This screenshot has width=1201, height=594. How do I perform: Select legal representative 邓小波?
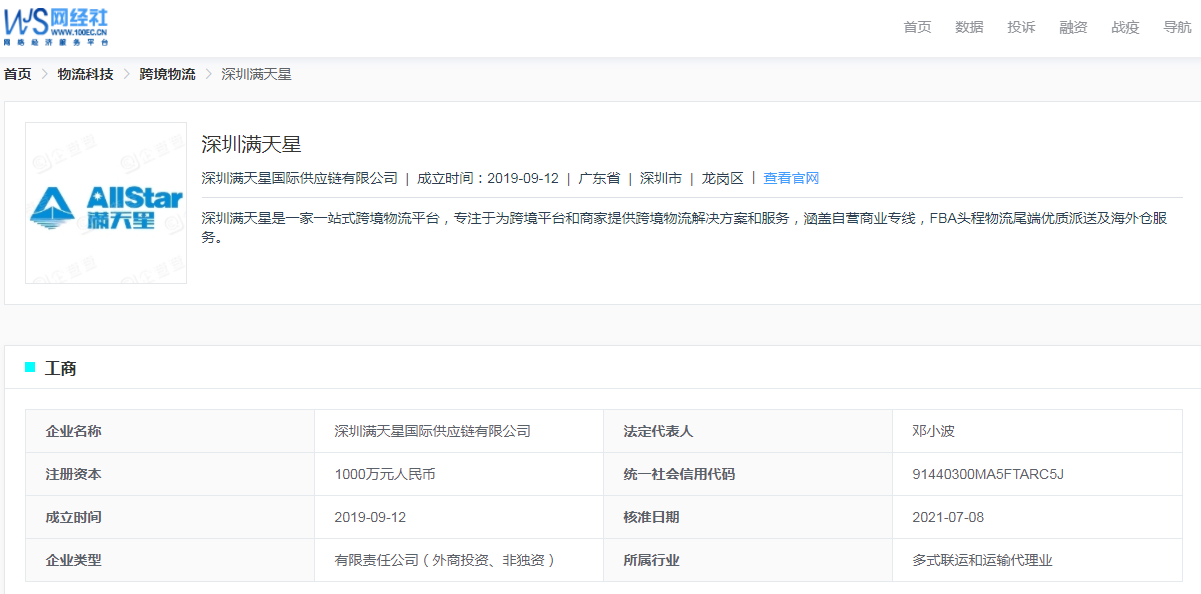934,431
